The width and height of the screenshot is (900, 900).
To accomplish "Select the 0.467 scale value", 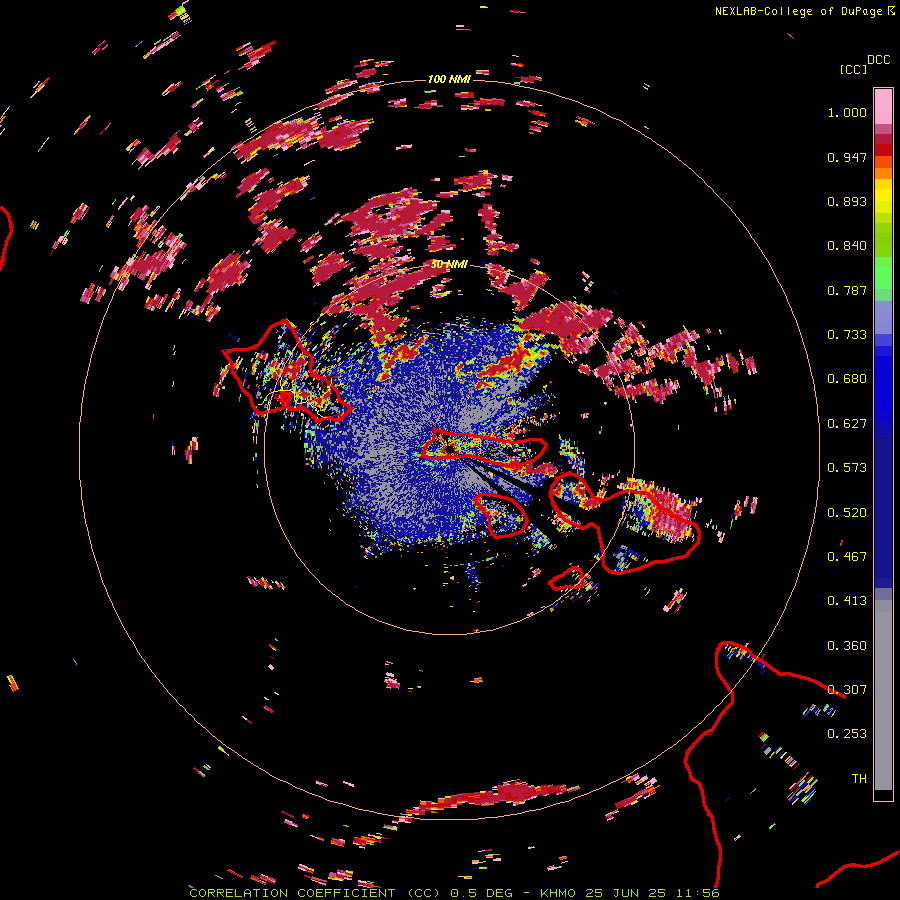I will pyautogui.click(x=847, y=556).
